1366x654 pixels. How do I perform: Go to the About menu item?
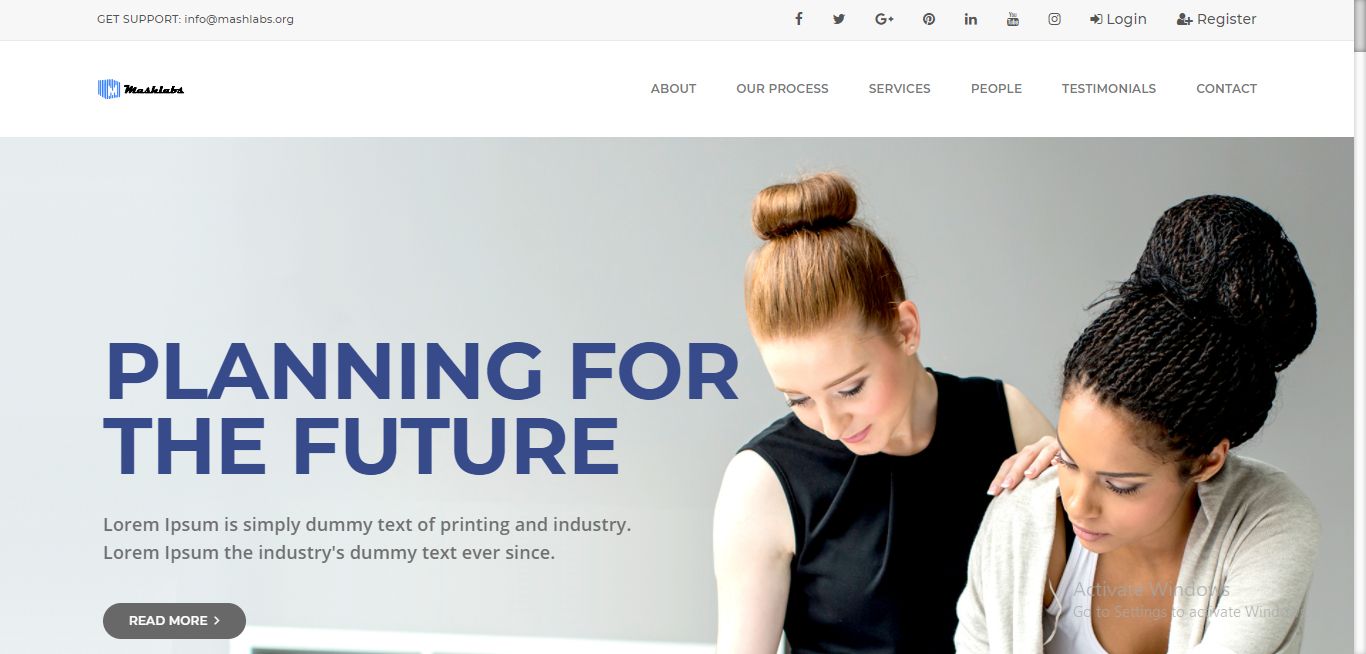[x=673, y=89]
